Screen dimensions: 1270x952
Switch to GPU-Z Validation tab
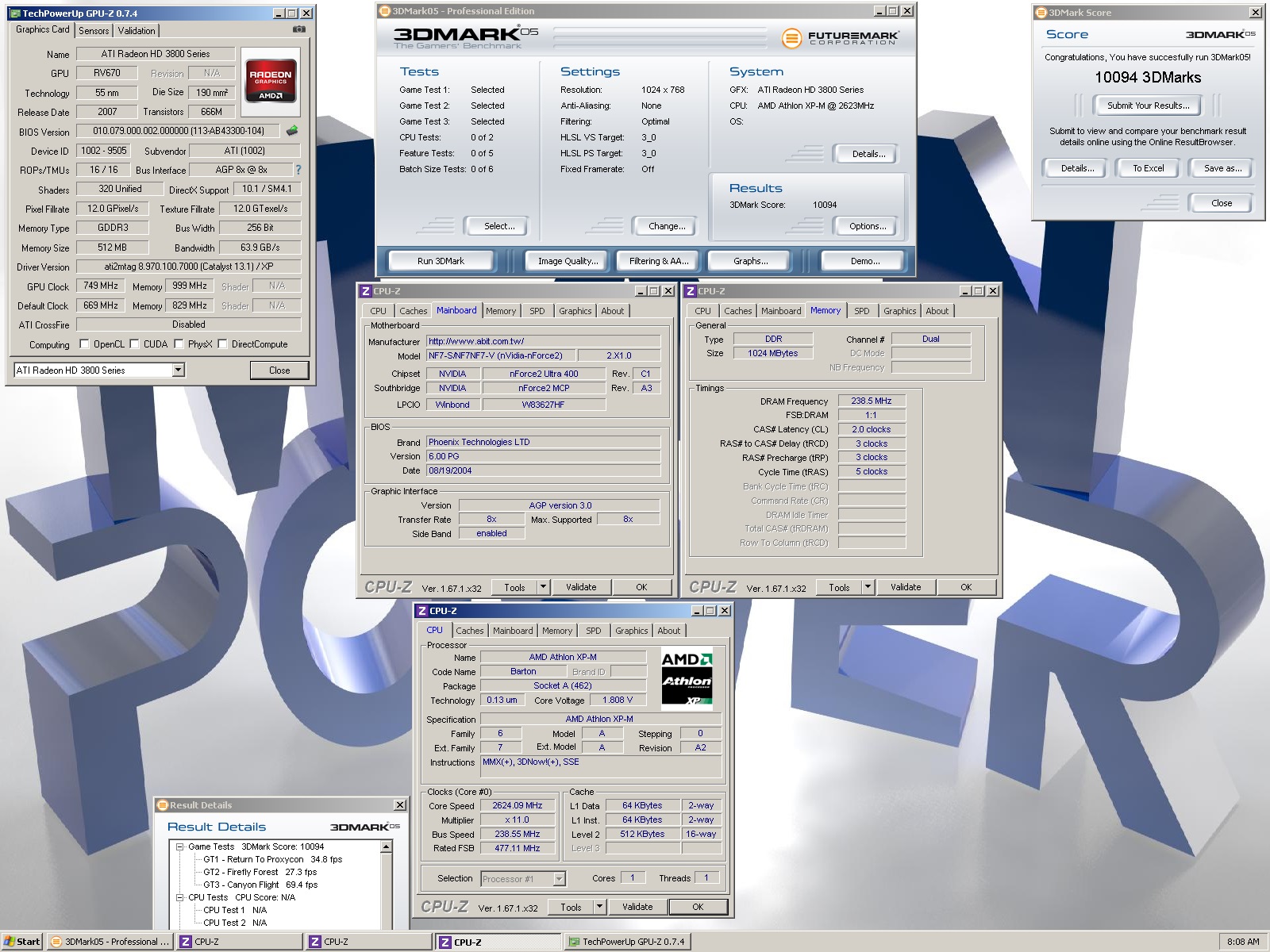coord(137,31)
